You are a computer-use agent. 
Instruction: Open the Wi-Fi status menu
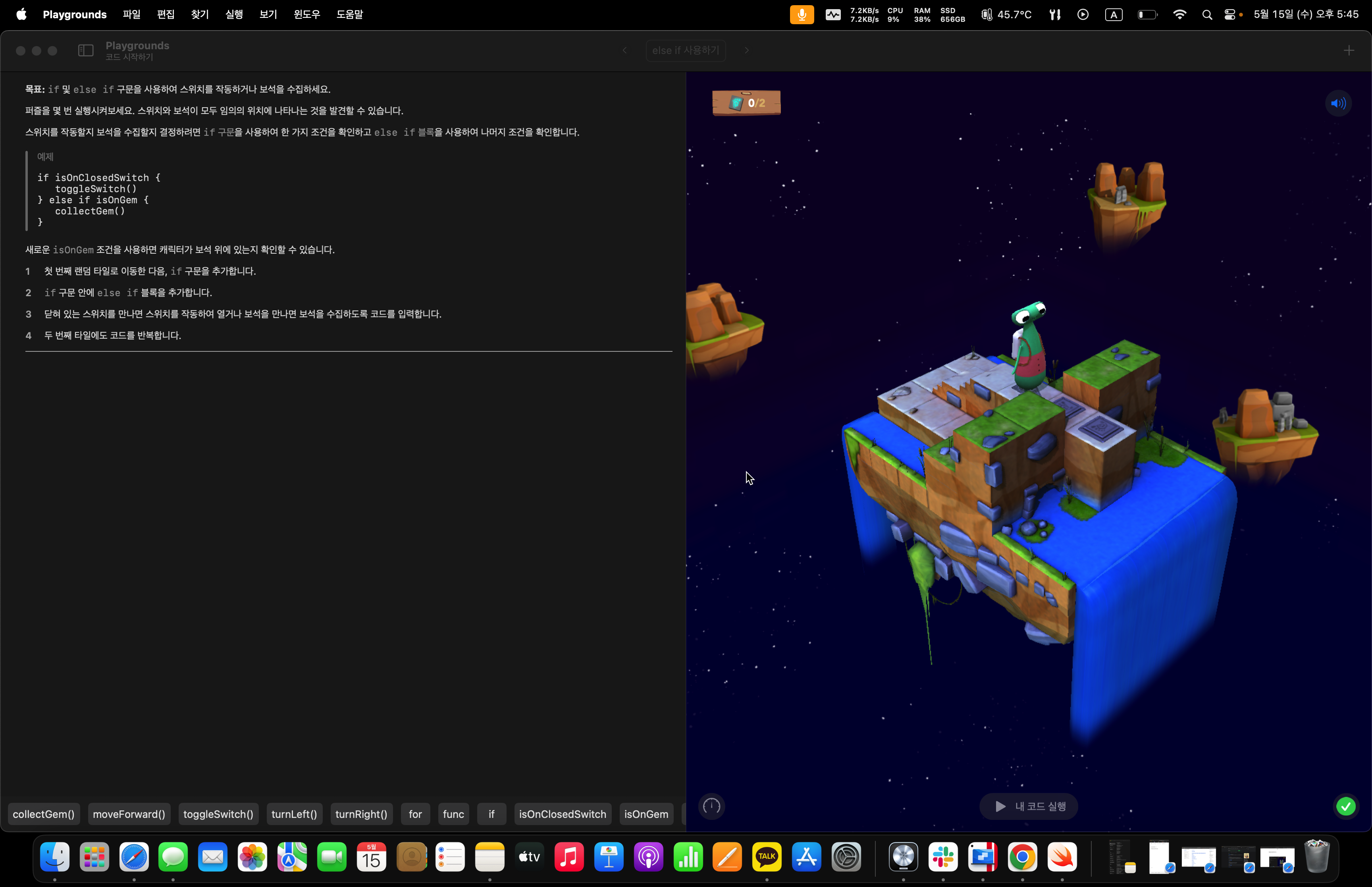pos(1180,15)
